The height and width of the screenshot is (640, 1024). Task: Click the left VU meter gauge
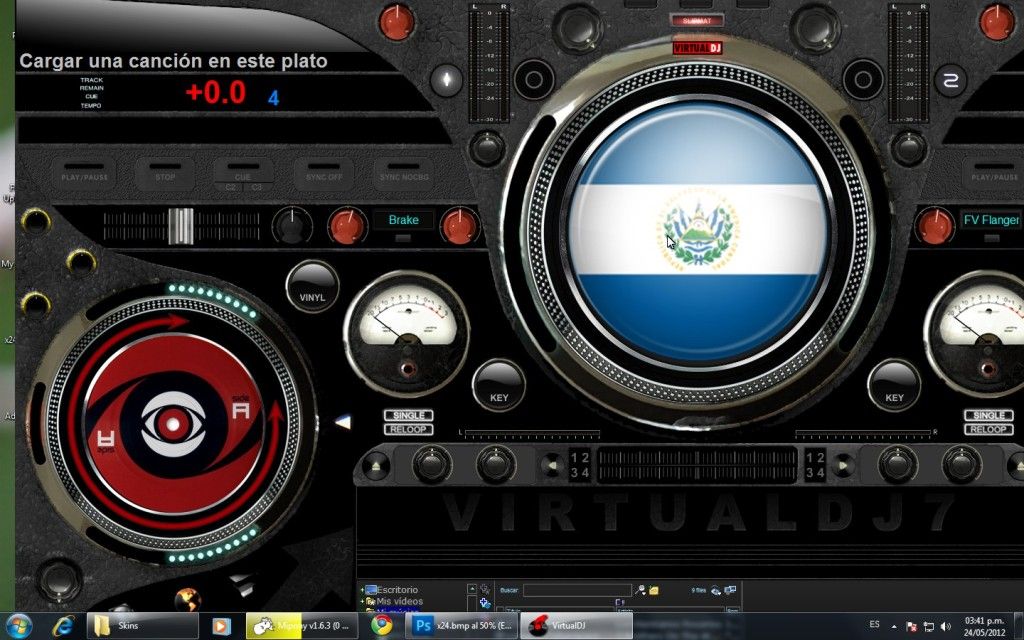(x=408, y=334)
